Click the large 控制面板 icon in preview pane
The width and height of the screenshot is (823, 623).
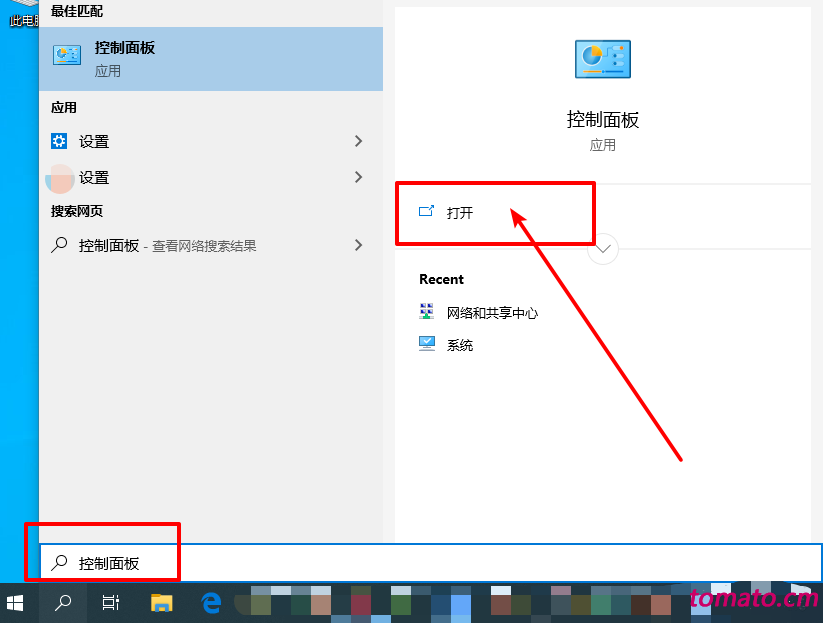[603, 59]
